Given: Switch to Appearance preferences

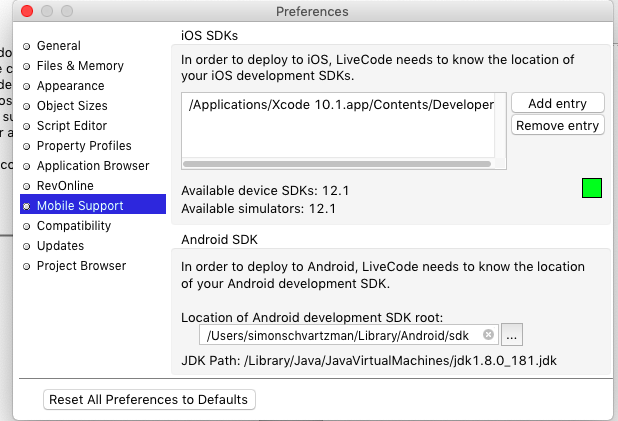Looking at the screenshot, I should [70, 86].
